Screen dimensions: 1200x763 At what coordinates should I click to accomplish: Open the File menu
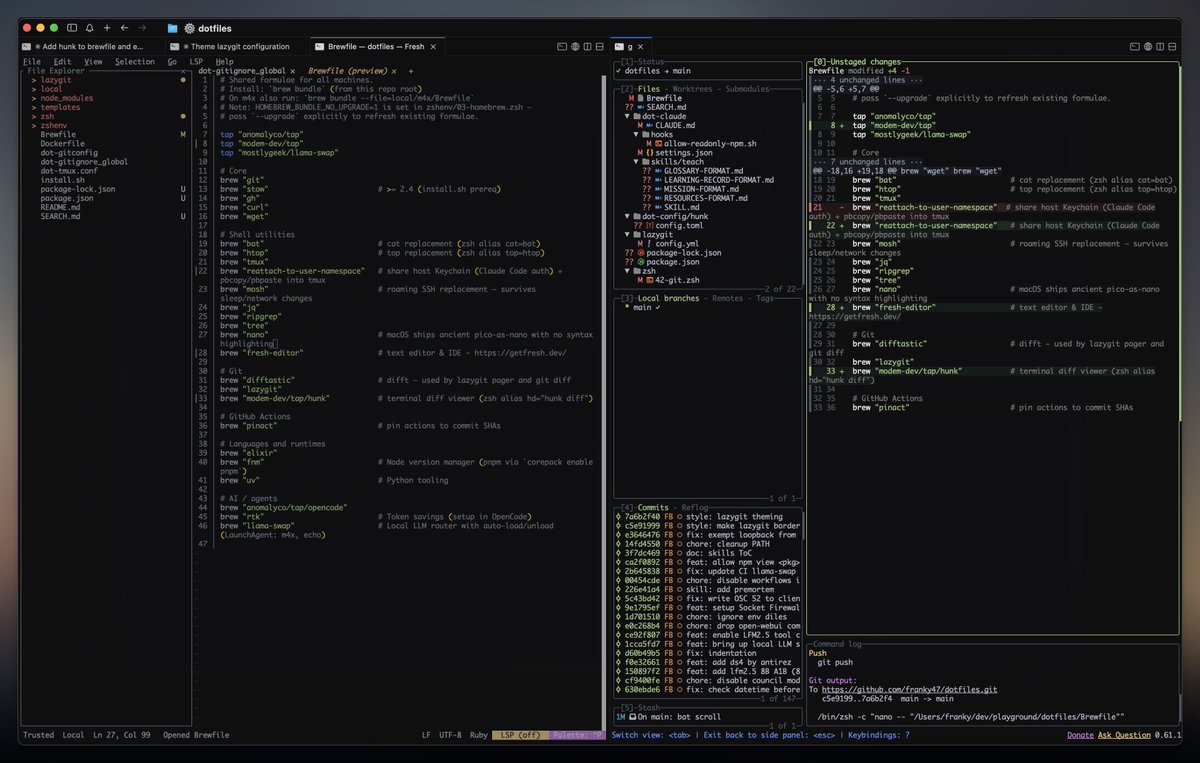pyautogui.click(x=32, y=61)
